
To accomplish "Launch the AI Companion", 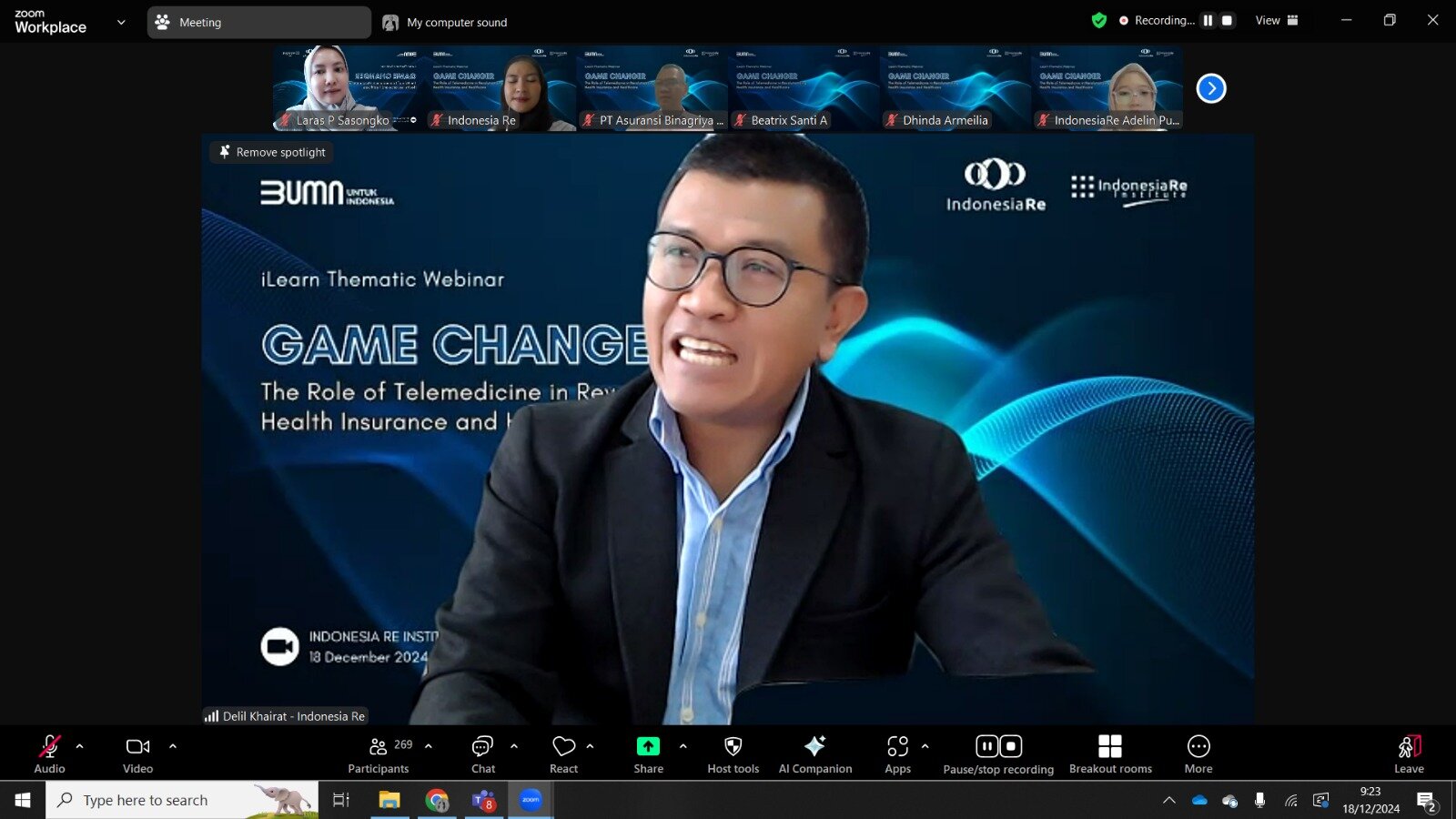I will click(x=815, y=754).
